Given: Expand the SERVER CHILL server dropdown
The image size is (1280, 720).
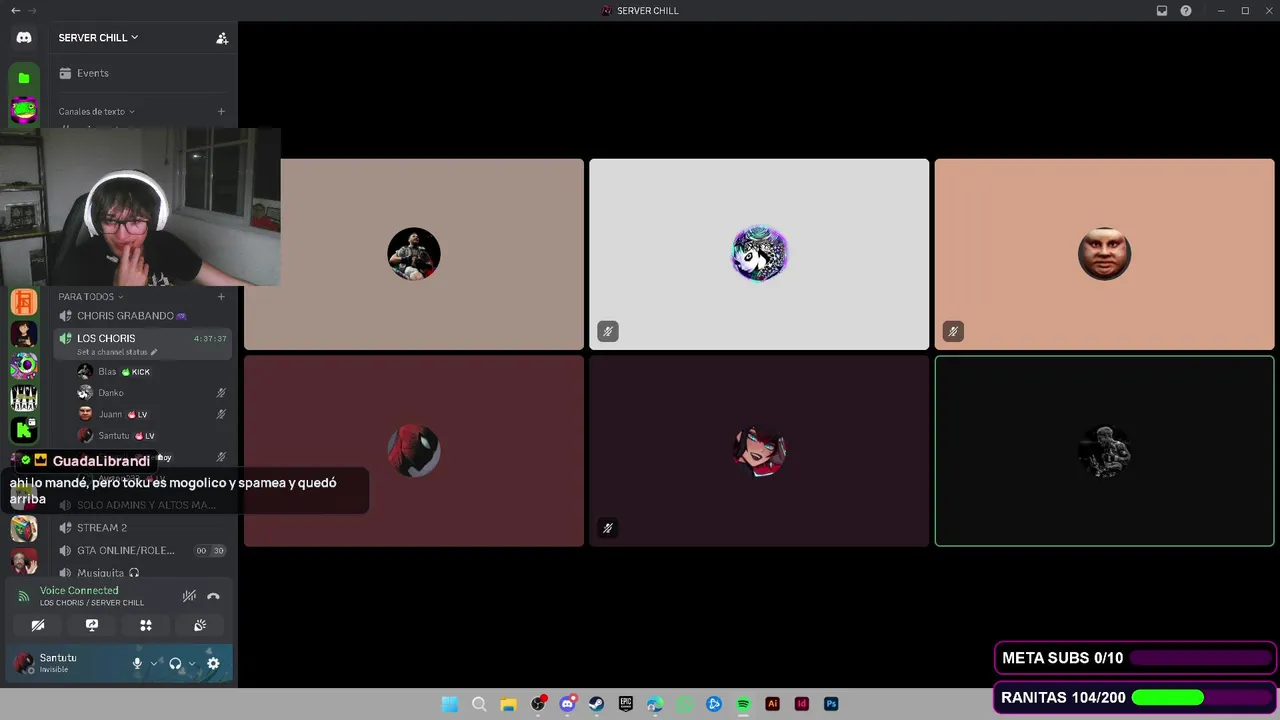Looking at the screenshot, I should (x=99, y=38).
